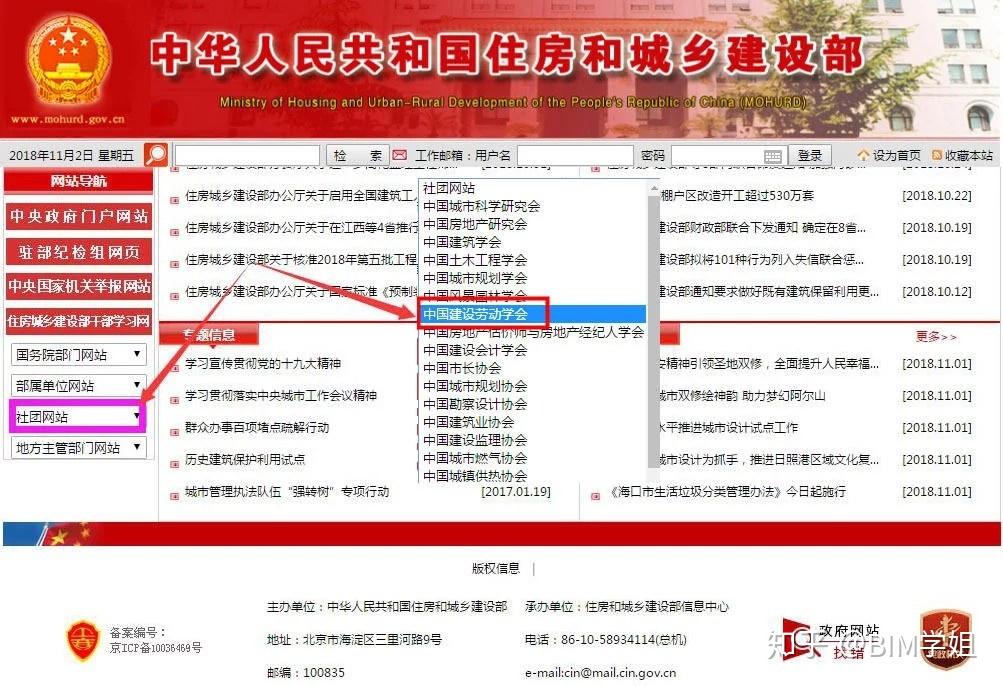
Task: Click the bullet icon beside 历史建筑保护利用试点
Action: [174, 463]
